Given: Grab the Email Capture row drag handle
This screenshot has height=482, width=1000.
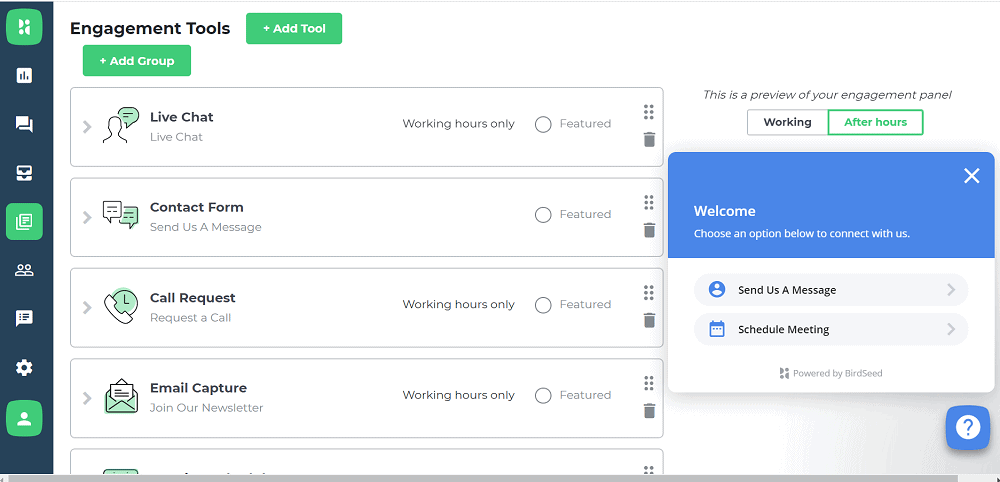Looking at the screenshot, I should pyautogui.click(x=649, y=383).
